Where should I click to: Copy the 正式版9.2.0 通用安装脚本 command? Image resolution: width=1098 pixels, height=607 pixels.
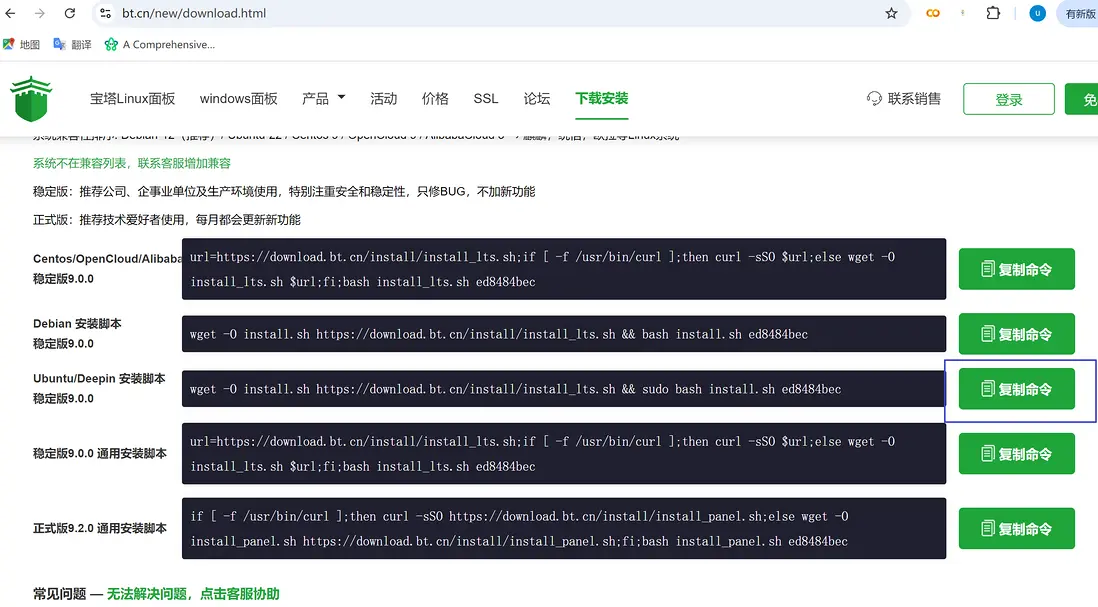(1017, 529)
